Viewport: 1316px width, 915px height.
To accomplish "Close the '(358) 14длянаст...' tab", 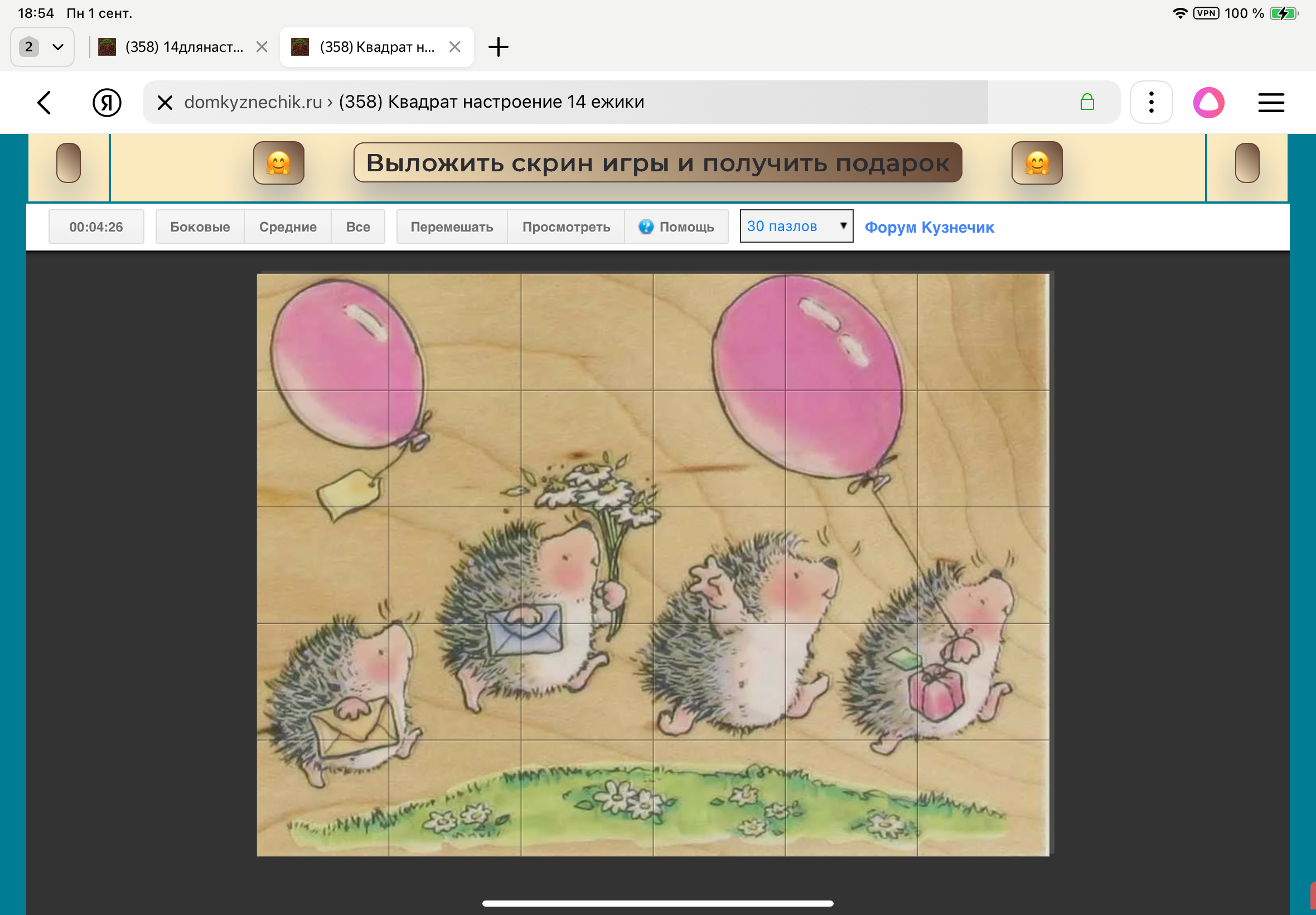I will coord(262,47).
